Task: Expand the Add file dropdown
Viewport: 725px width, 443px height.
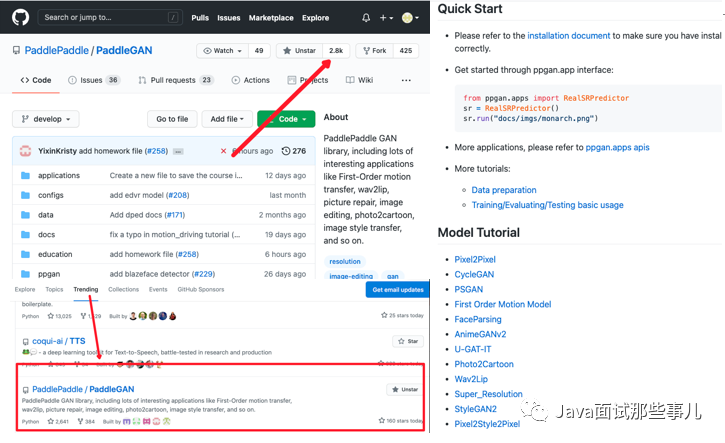Action: (227, 119)
